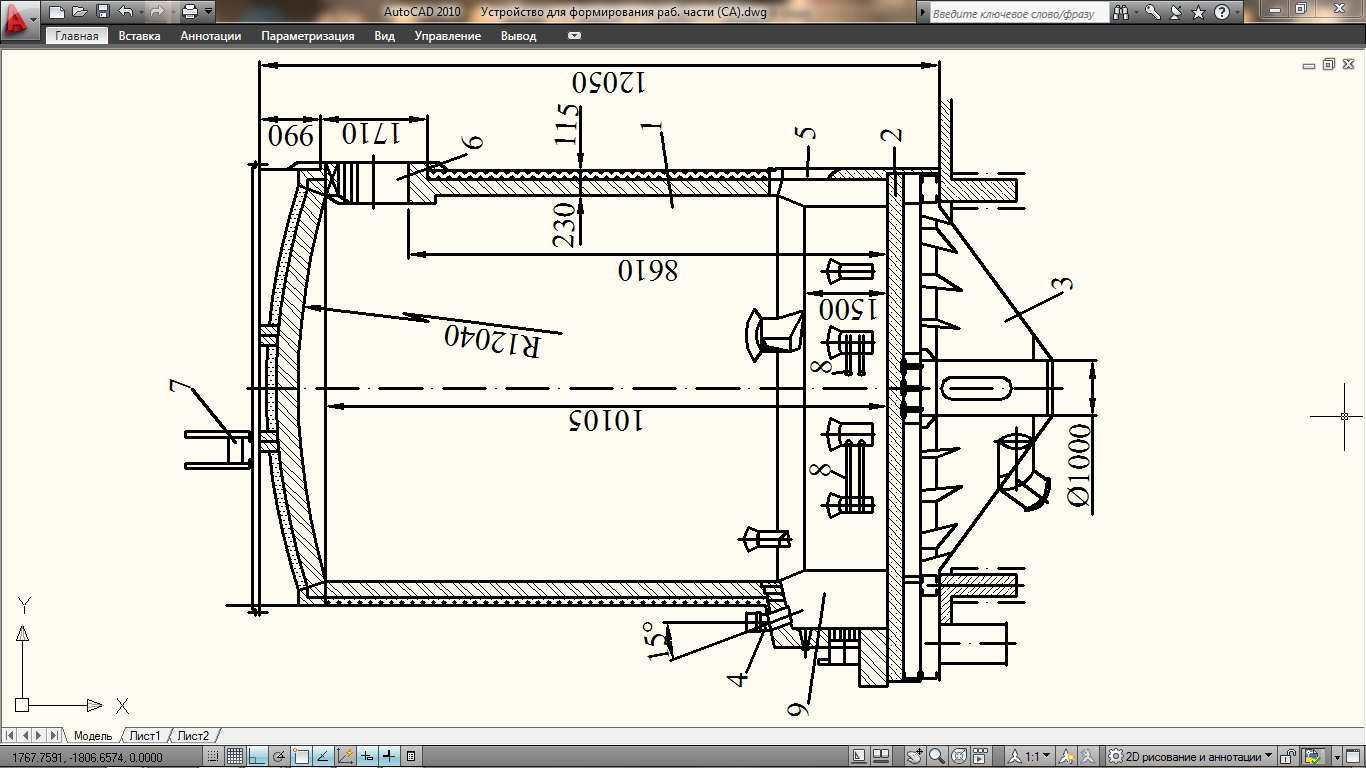This screenshot has width=1366, height=768.
Task: Open the Undo history dropdown arrow
Action: tap(139, 12)
